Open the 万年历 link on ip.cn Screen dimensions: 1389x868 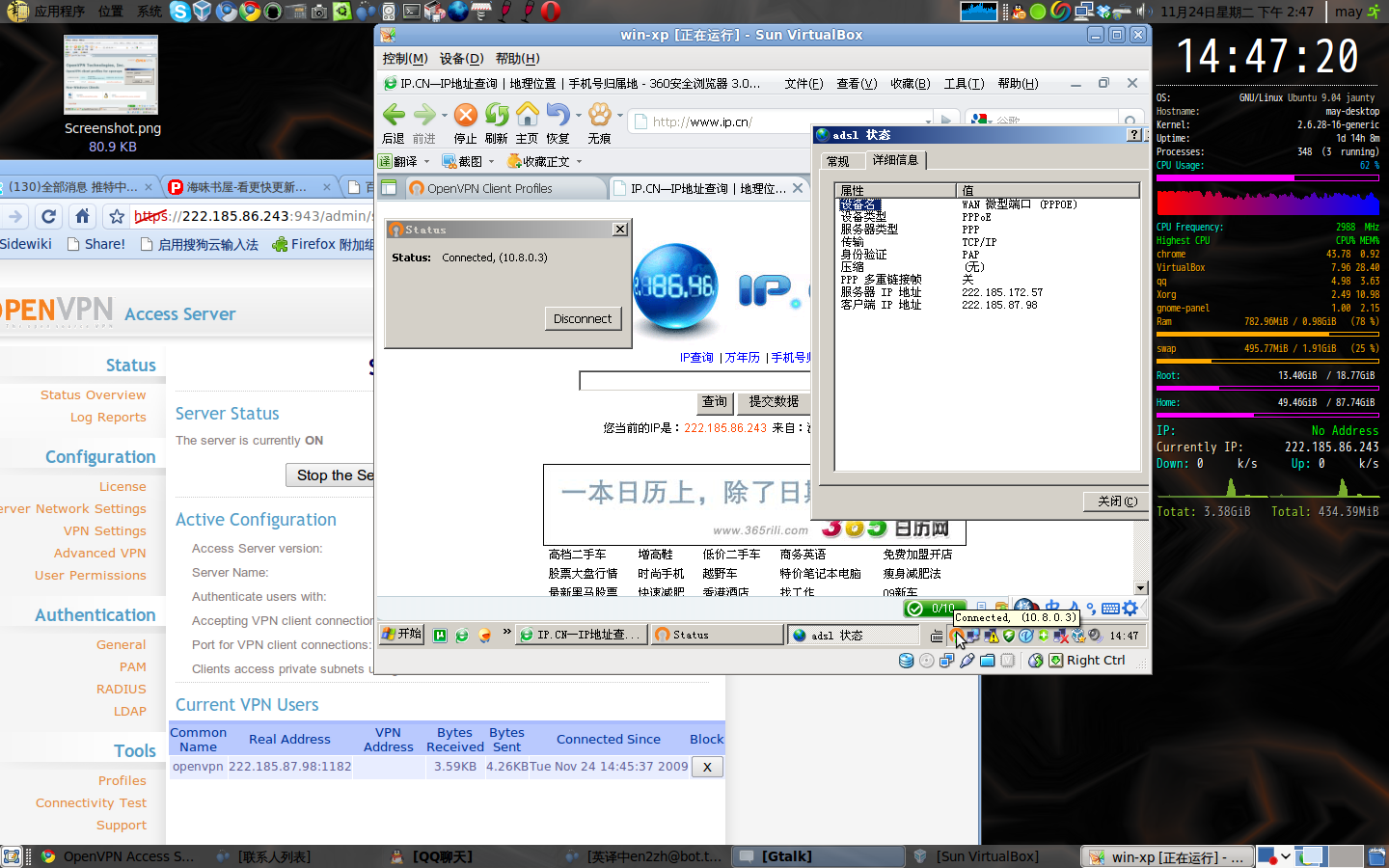pos(743,358)
